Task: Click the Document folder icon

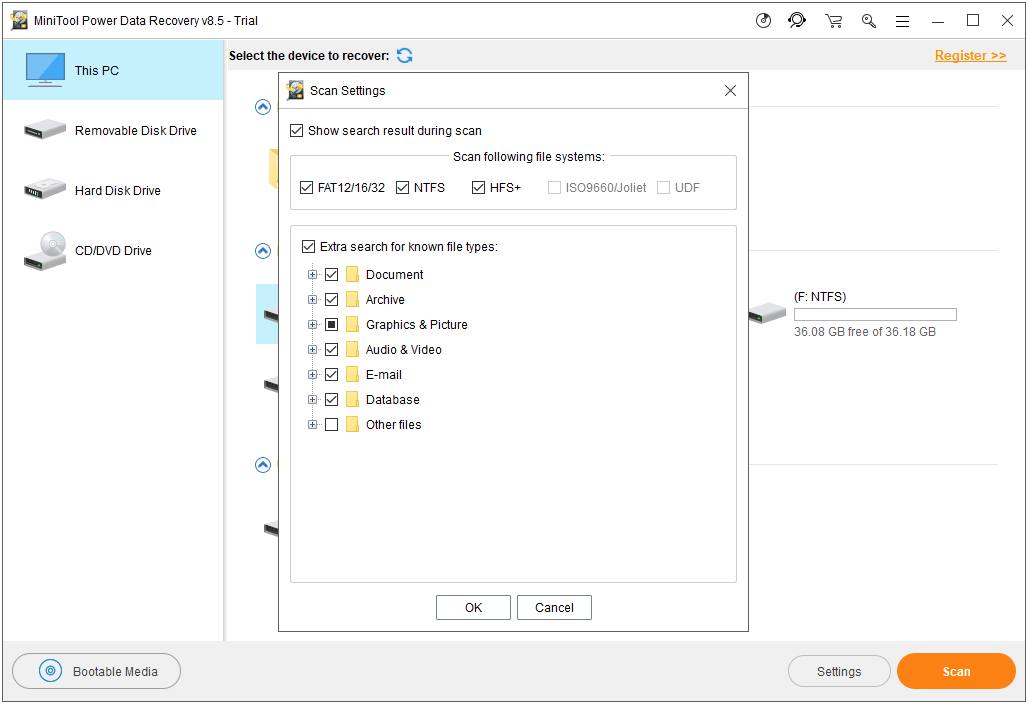Action: coord(352,274)
